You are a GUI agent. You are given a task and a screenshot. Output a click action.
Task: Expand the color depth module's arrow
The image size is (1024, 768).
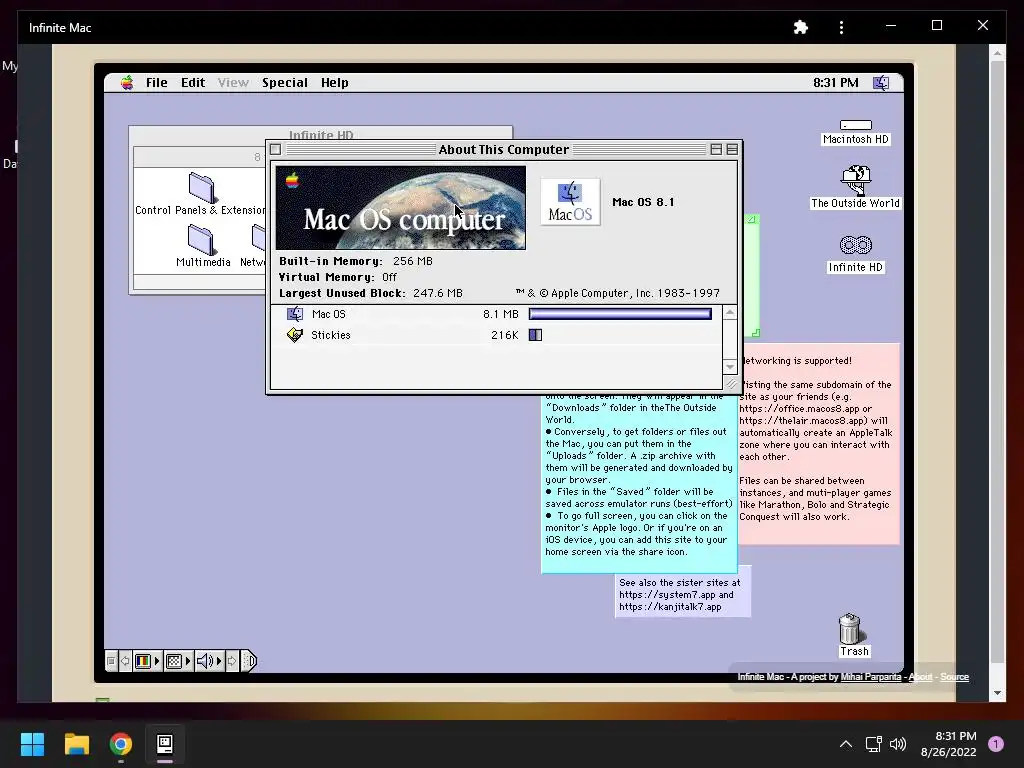(x=157, y=661)
